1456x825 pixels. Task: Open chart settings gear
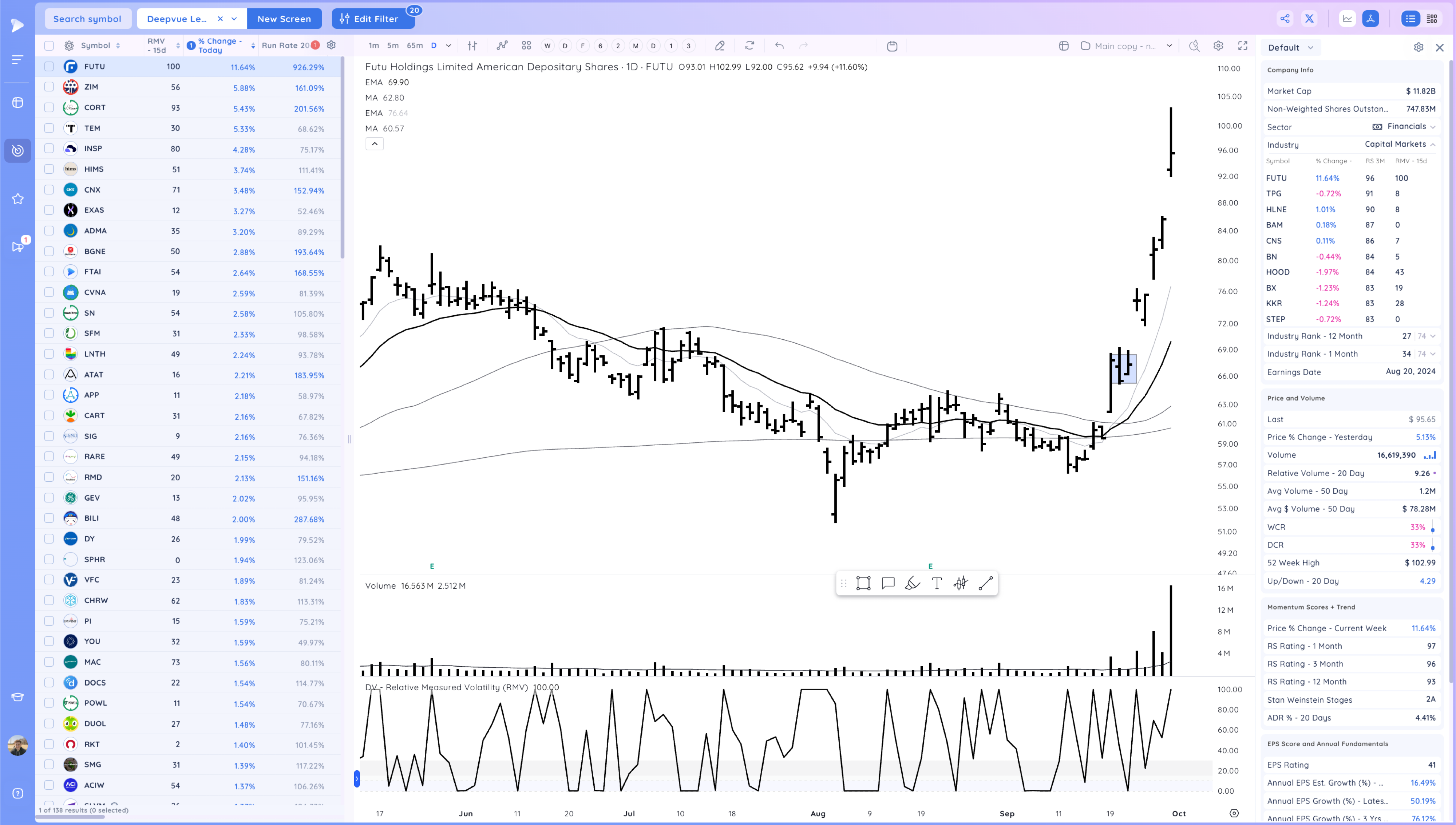(x=1218, y=46)
